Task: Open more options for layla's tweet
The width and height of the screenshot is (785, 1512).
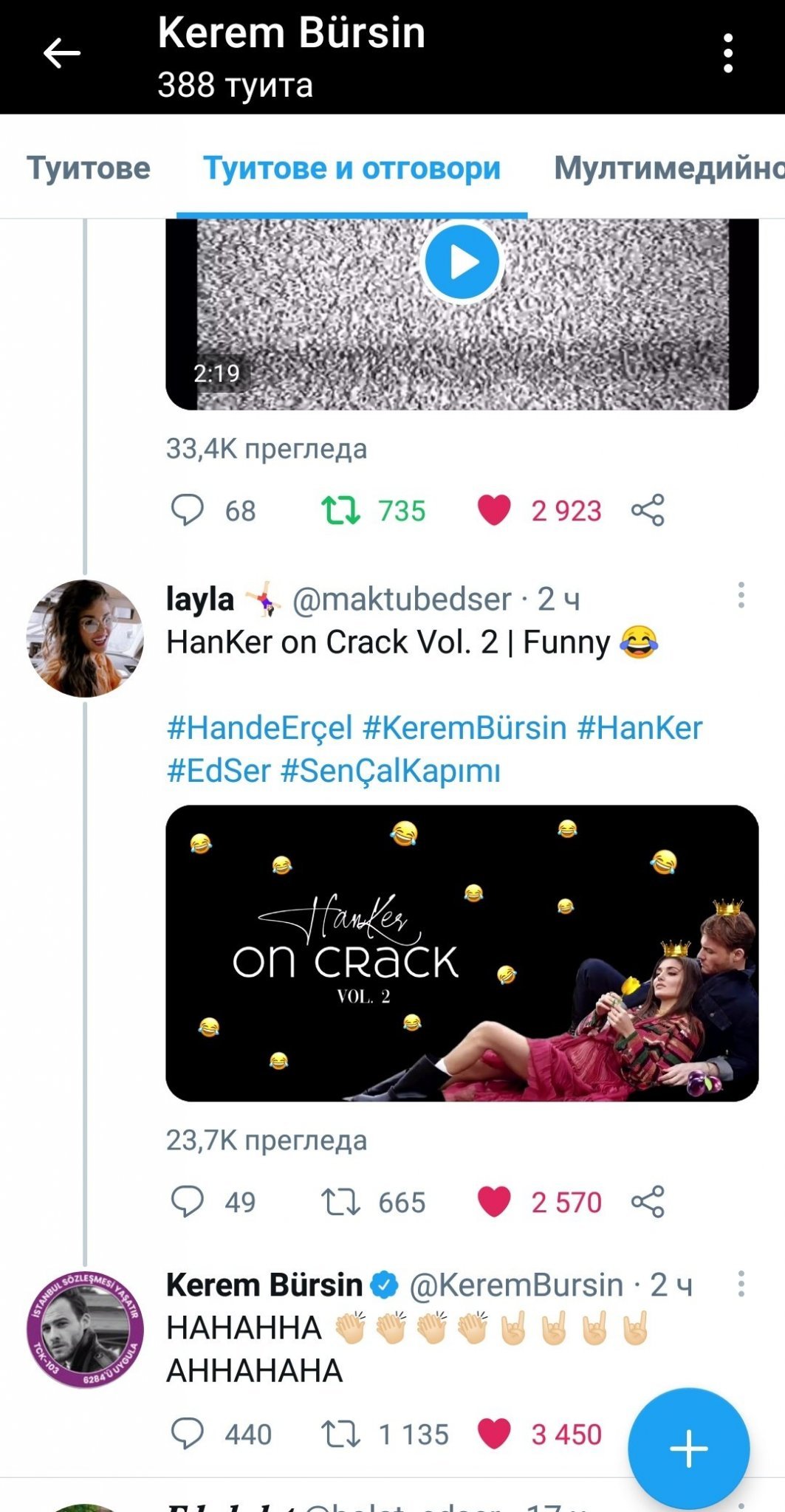Action: point(741,596)
